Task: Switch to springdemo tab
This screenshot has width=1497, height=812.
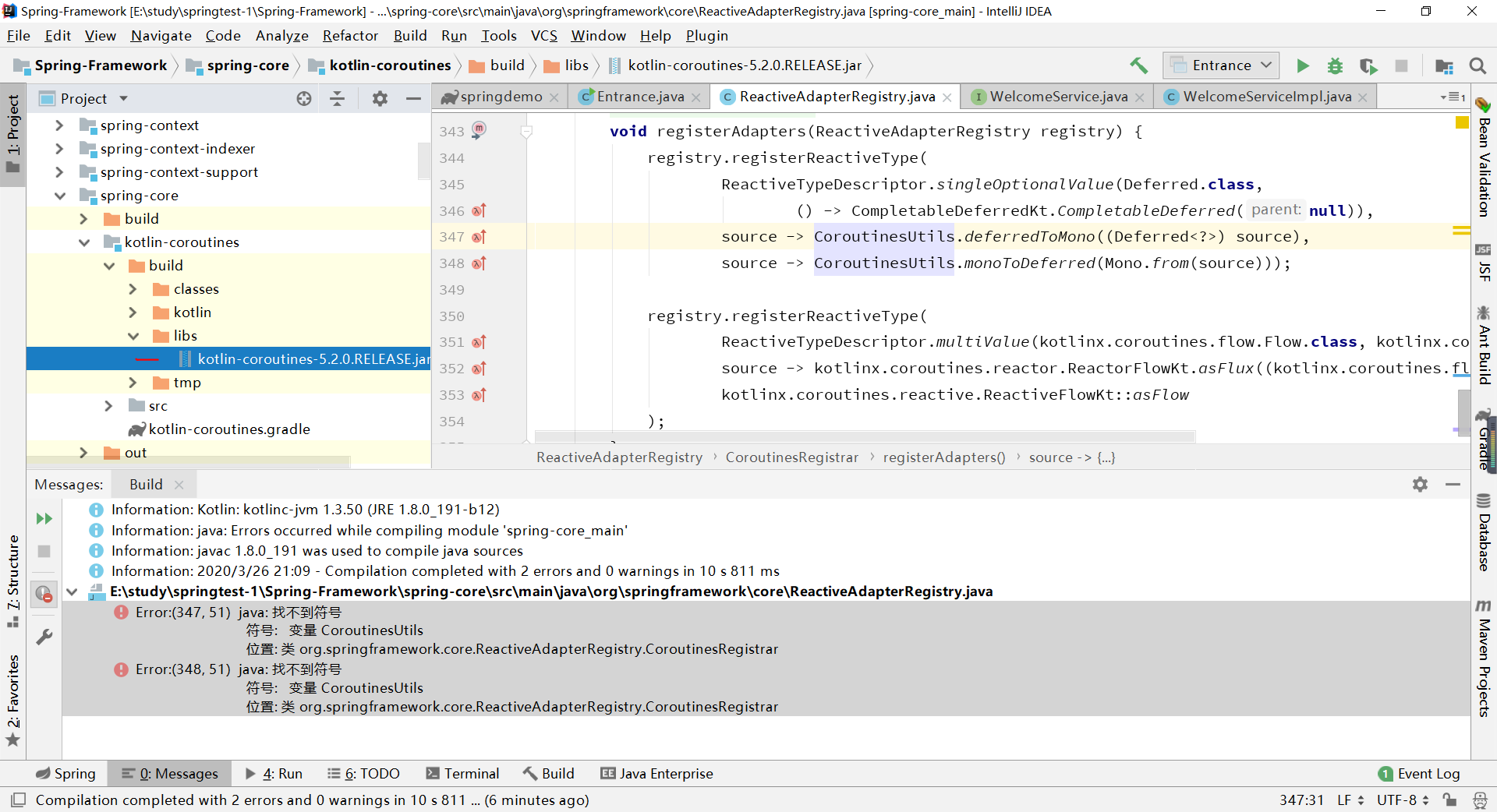Action: pos(501,97)
